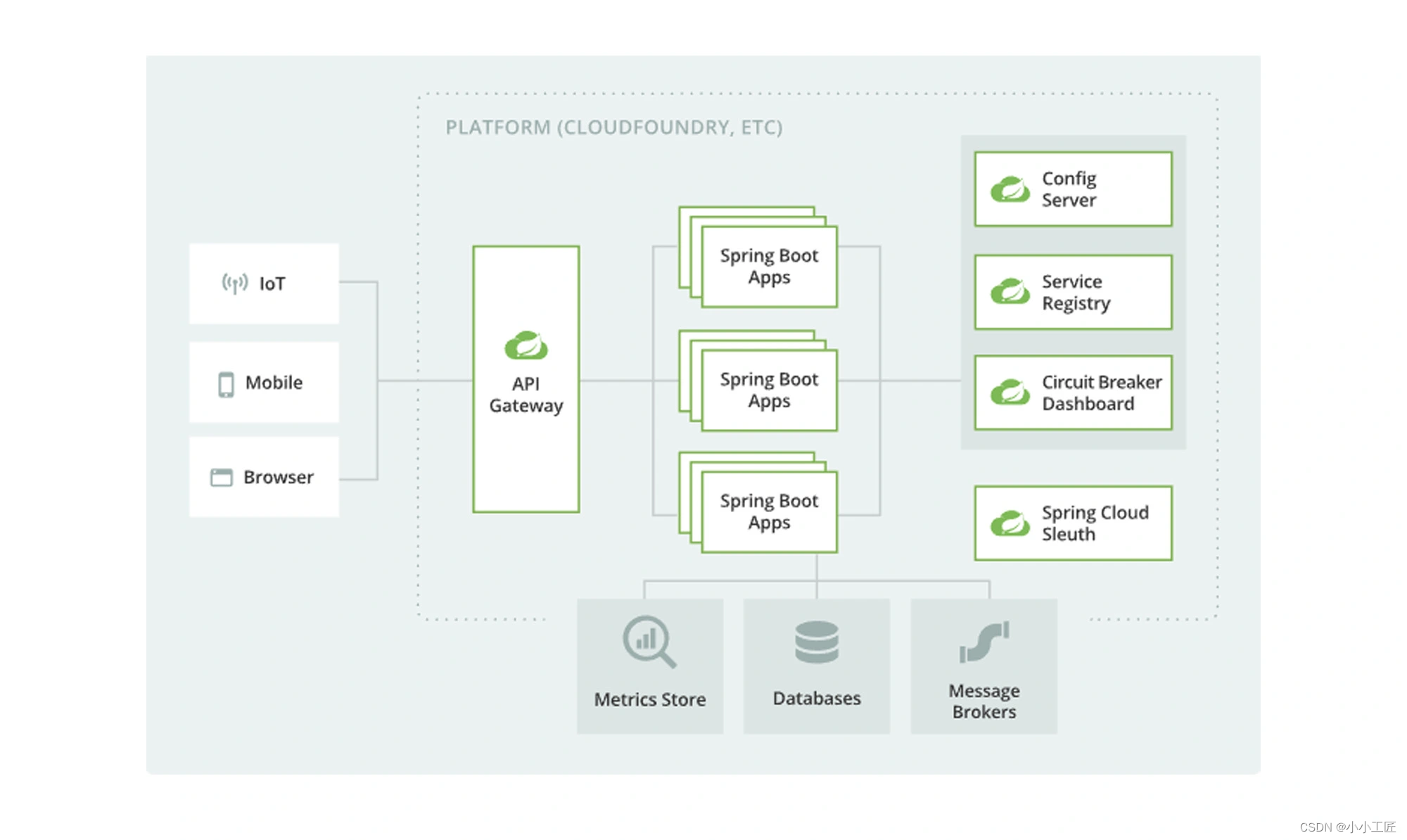Screen dimensions: 1407x840
Task: Click the Platform (CloudFoundry, etc) heading
Action: [x=613, y=127]
